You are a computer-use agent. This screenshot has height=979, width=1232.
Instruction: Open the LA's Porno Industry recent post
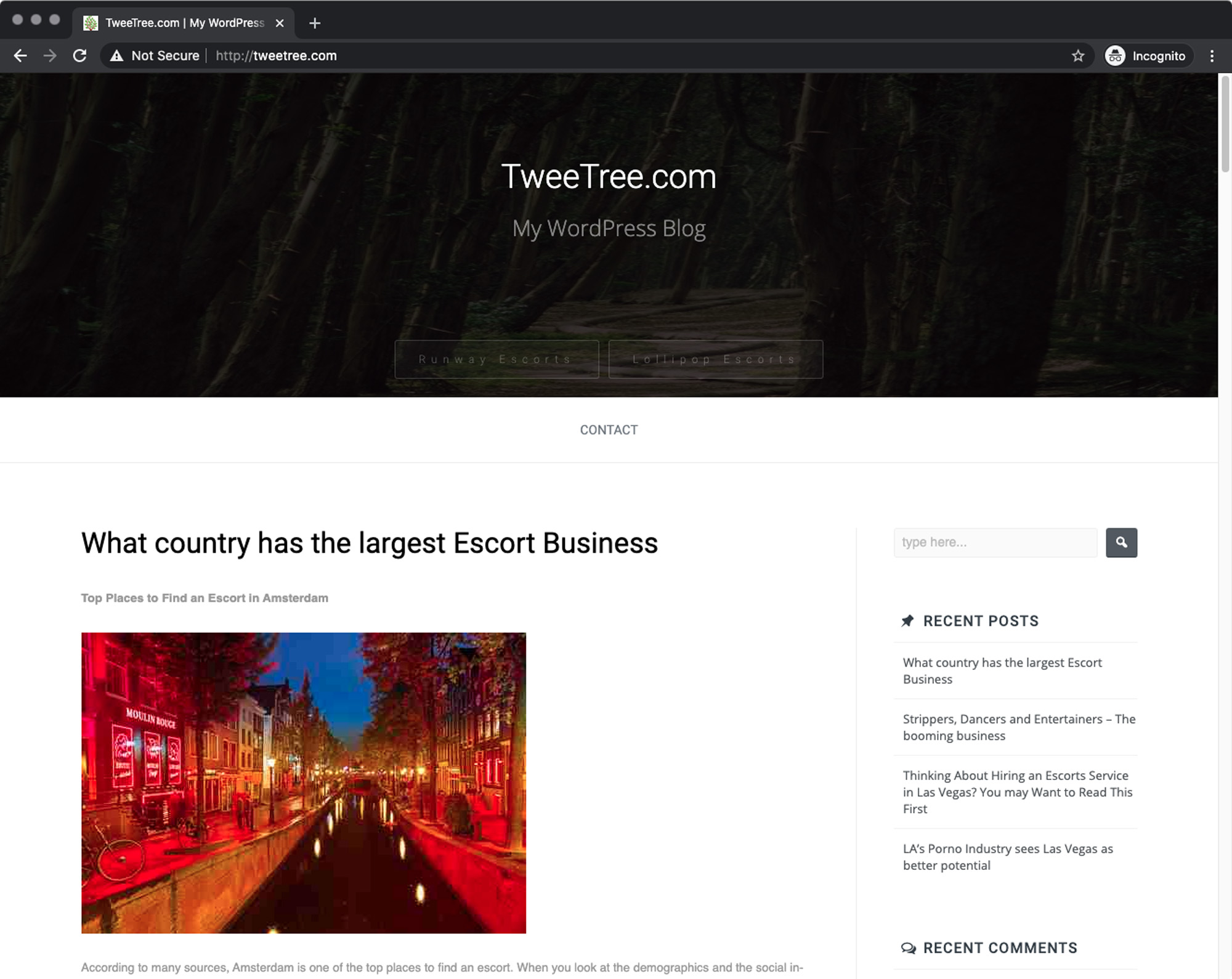1007,857
